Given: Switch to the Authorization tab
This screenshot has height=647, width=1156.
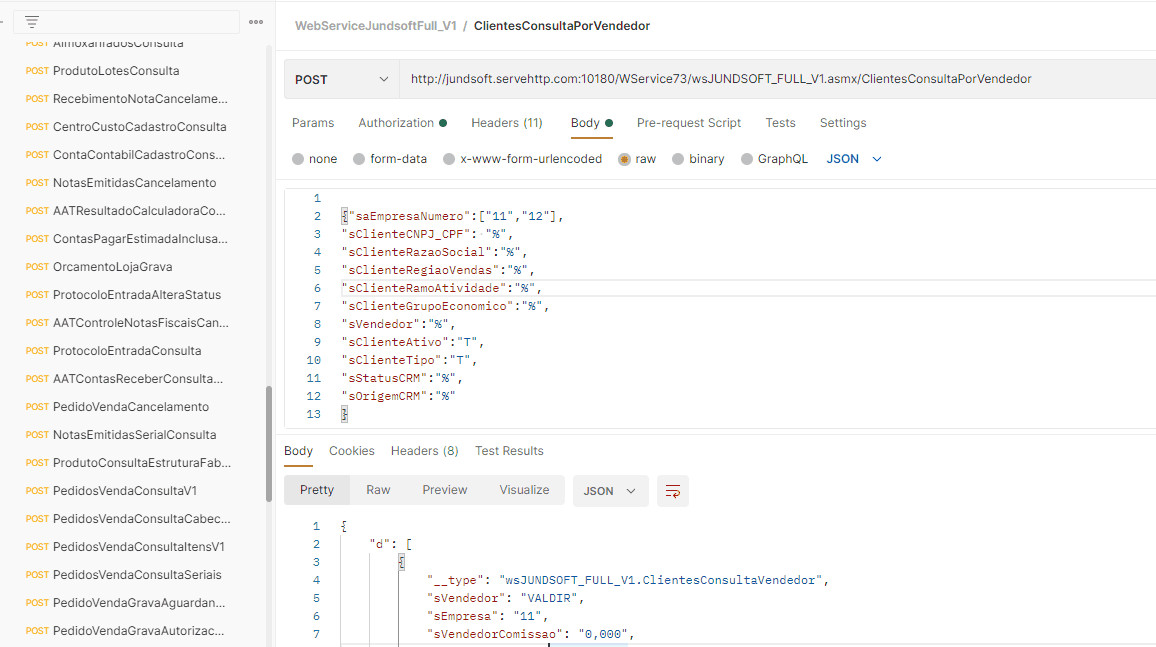Looking at the screenshot, I should (397, 123).
